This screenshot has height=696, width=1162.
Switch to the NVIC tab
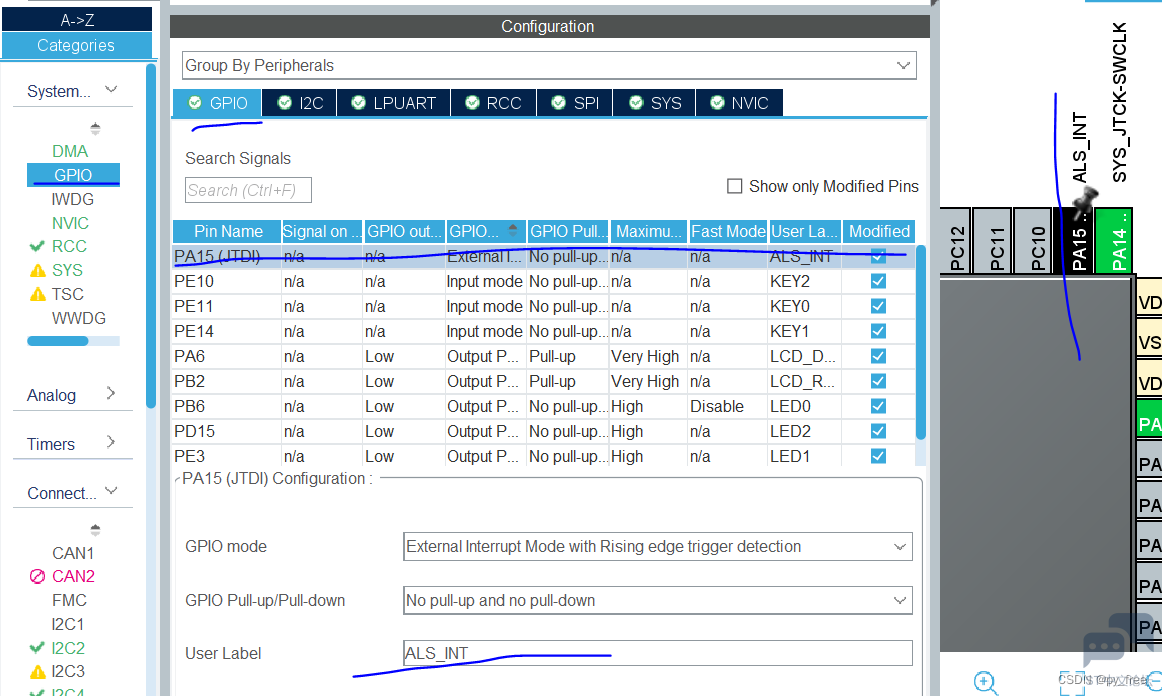coord(739,103)
